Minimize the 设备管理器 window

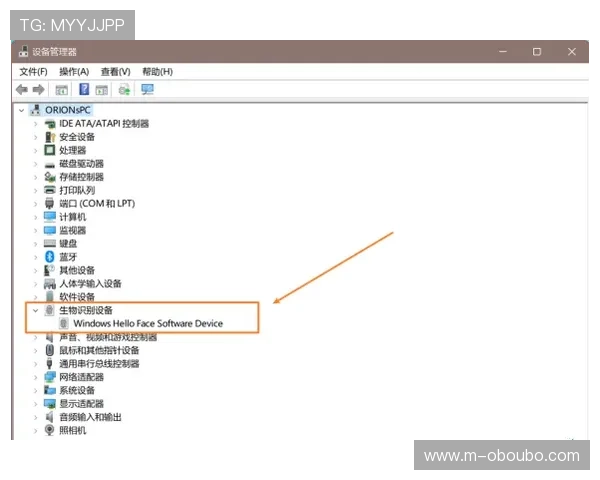[x=503, y=52]
